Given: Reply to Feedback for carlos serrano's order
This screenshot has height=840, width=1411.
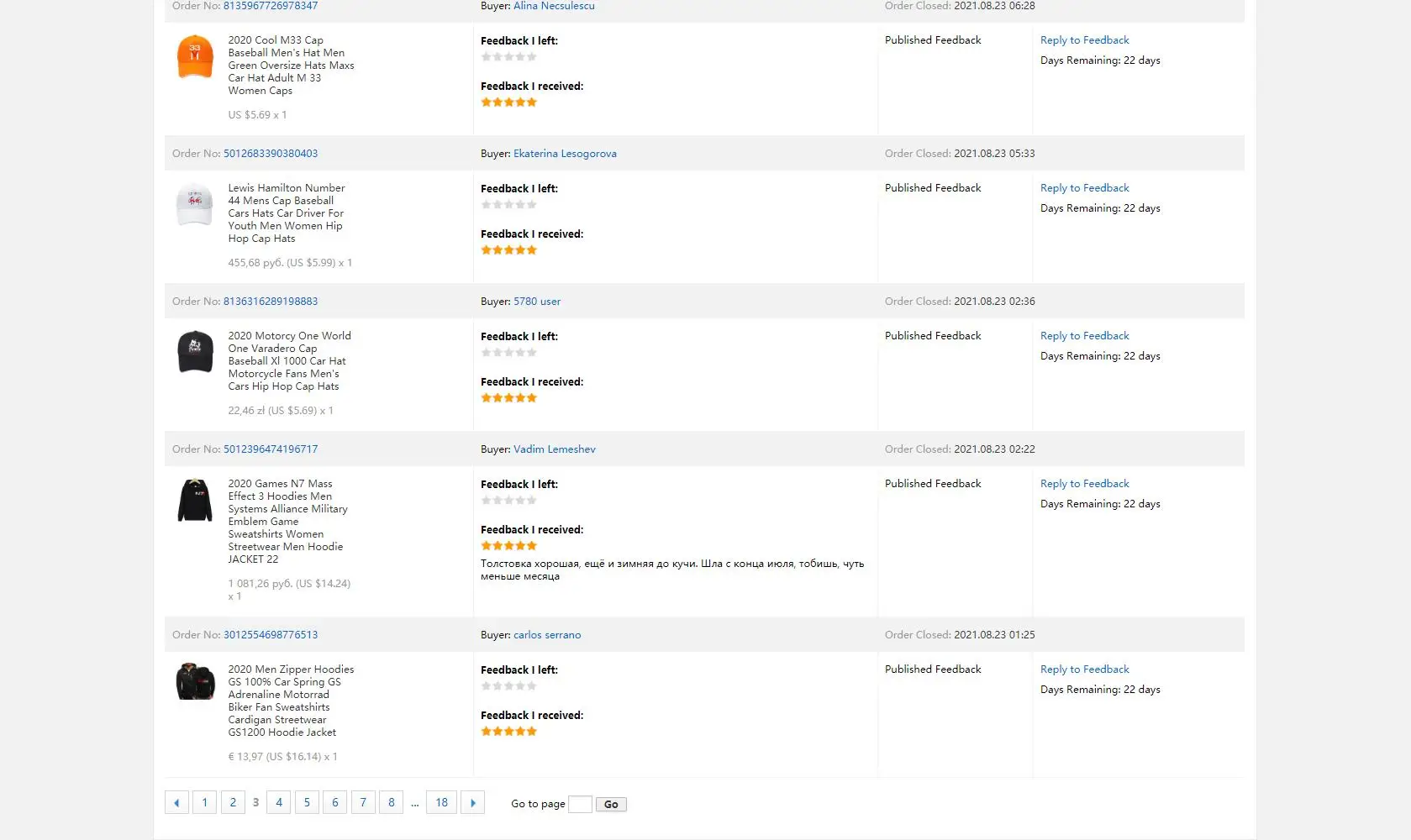Looking at the screenshot, I should pos(1084,669).
